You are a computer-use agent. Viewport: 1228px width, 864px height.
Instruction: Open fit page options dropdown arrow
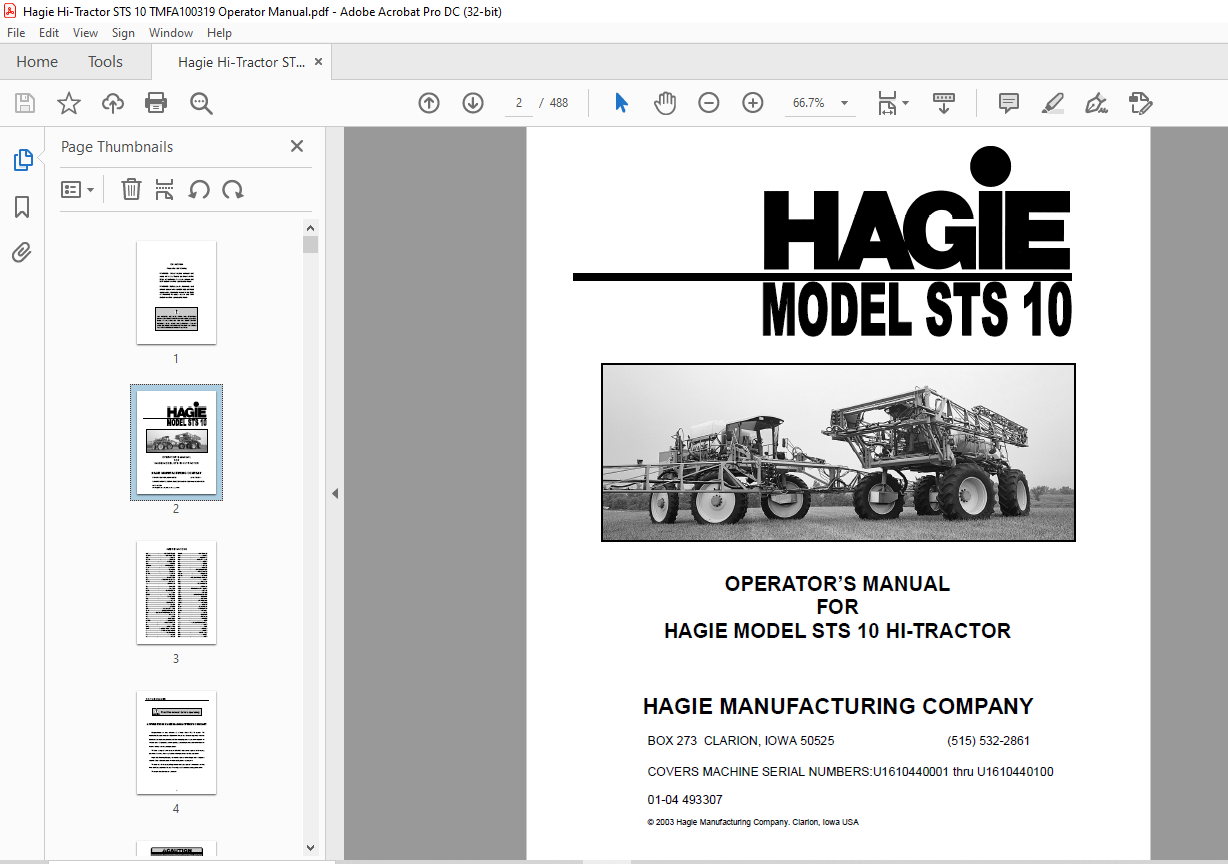(906, 103)
